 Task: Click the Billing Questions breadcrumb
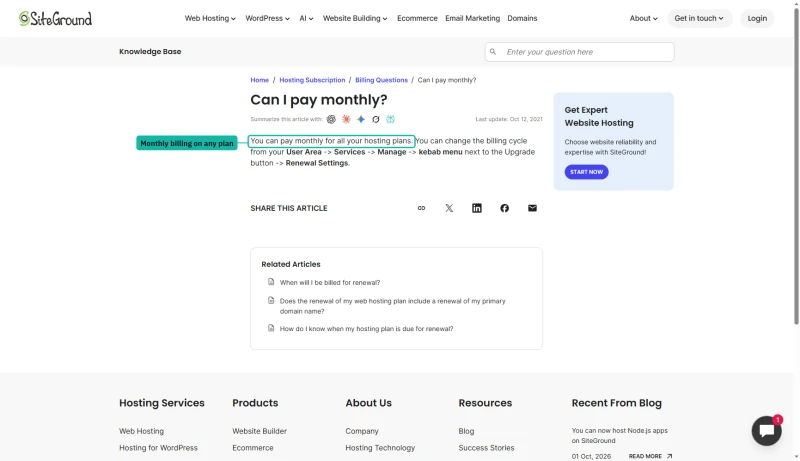381,80
